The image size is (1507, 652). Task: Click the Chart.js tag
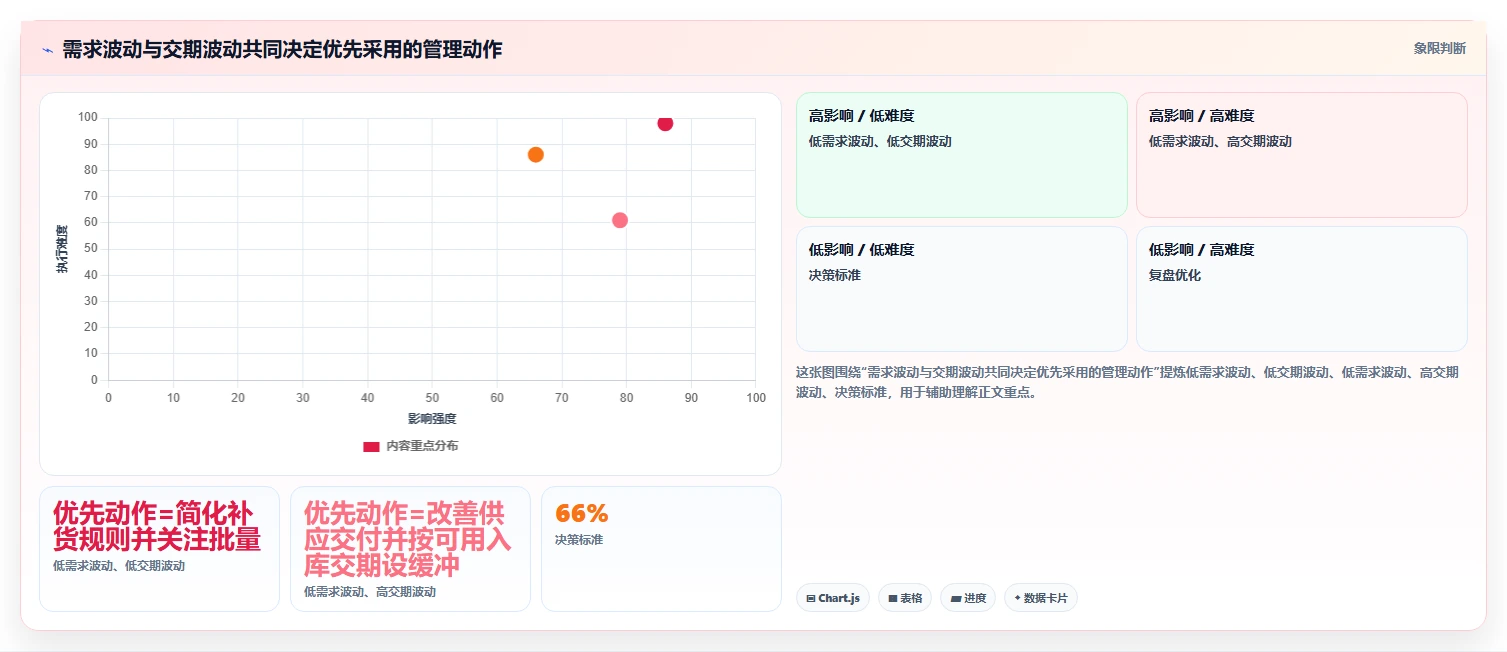(833, 598)
